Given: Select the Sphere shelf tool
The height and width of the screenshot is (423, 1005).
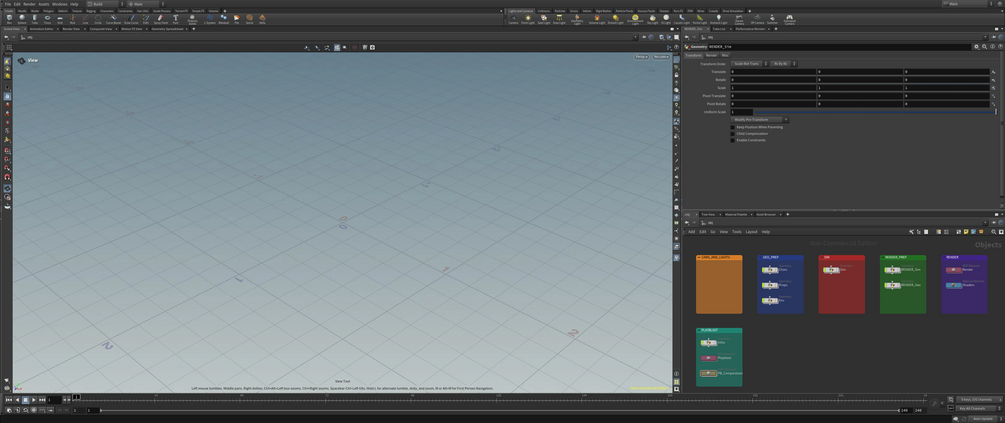Looking at the screenshot, I should point(22,19).
